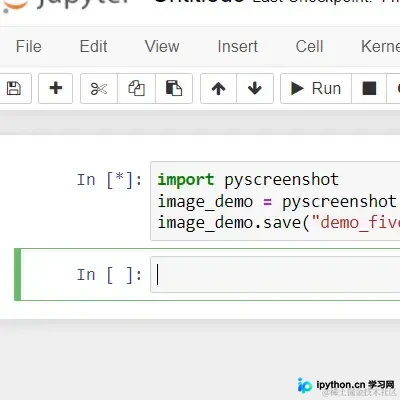Open the Insert menu
This screenshot has height=400, width=400.
pyautogui.click(x=238, y=46)
